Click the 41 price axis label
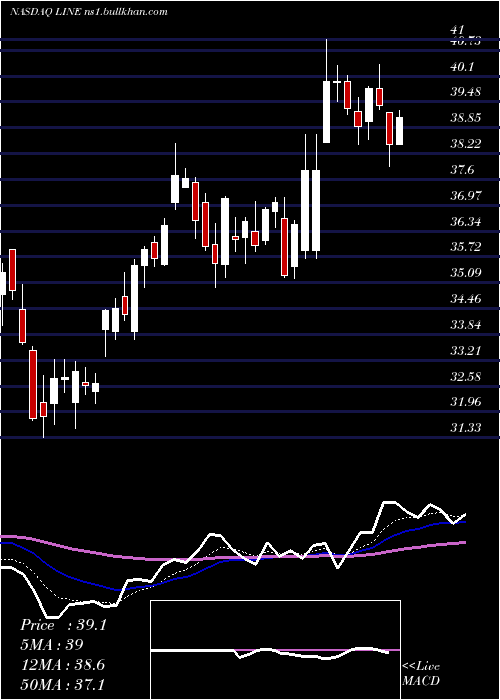This screenshot has height=700, width=500. pos(456,30)
